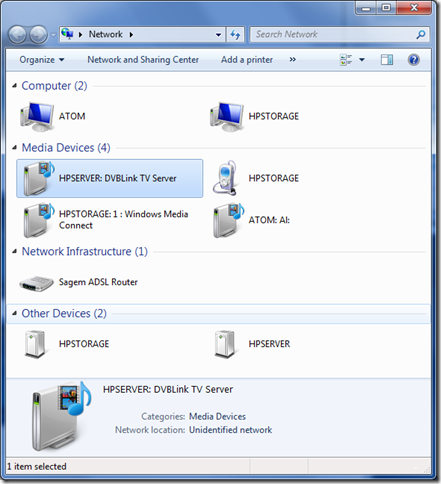
Task: Click the Network icon in the address bar
Action: click(67, 34)
